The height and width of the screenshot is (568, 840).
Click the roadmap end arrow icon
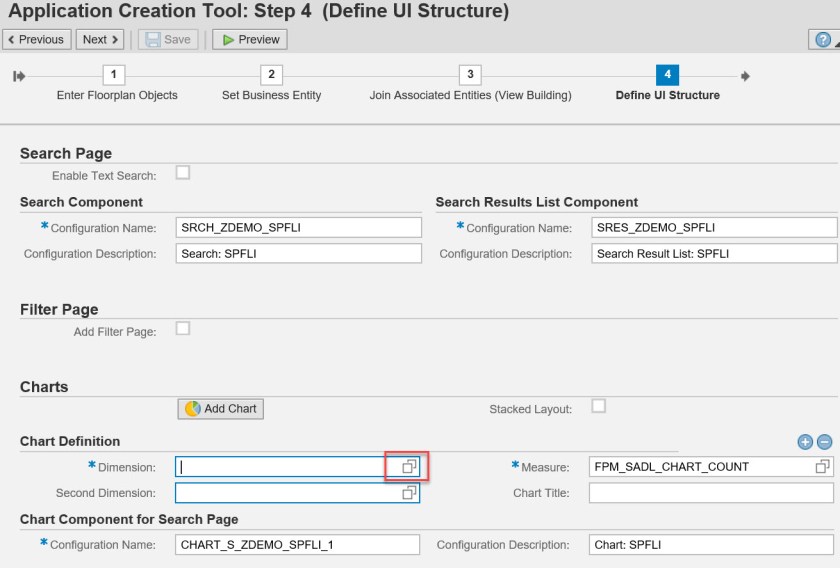pos(745,75)
